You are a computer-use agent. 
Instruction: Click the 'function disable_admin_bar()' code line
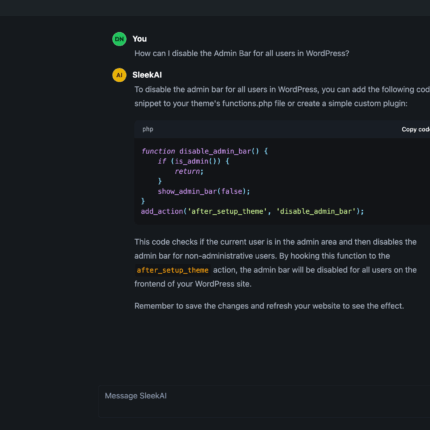205,151
